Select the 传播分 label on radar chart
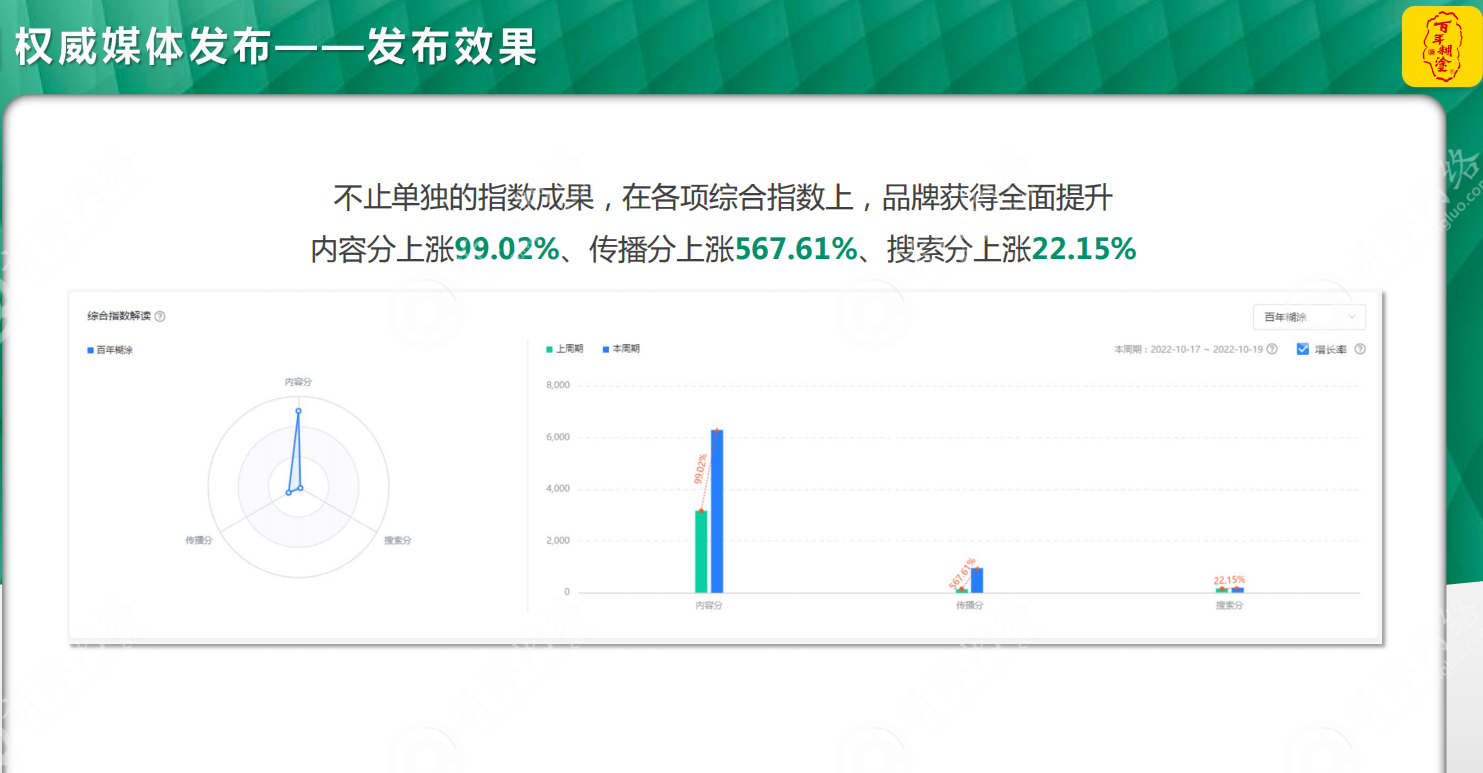This screenshot has height=773, width=1483. [x=198, y=540]
